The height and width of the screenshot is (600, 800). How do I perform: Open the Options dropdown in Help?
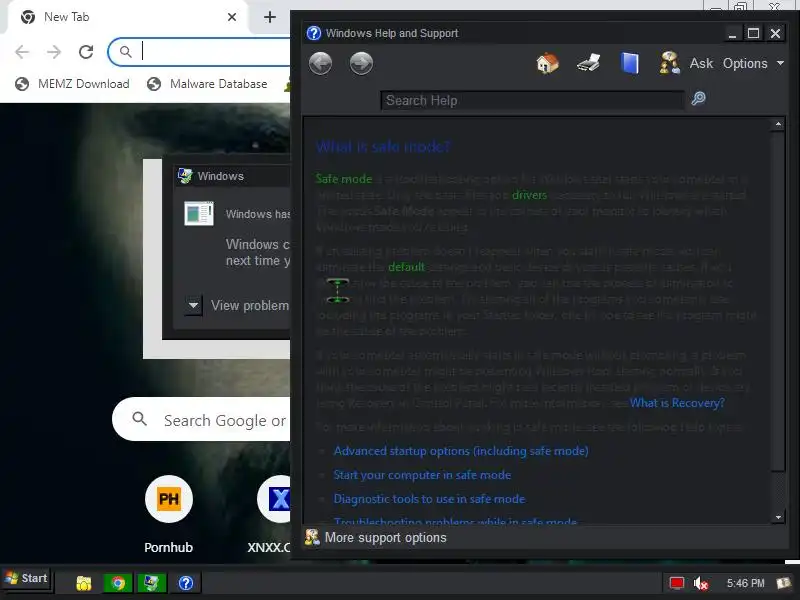click(x=753, y=63)
